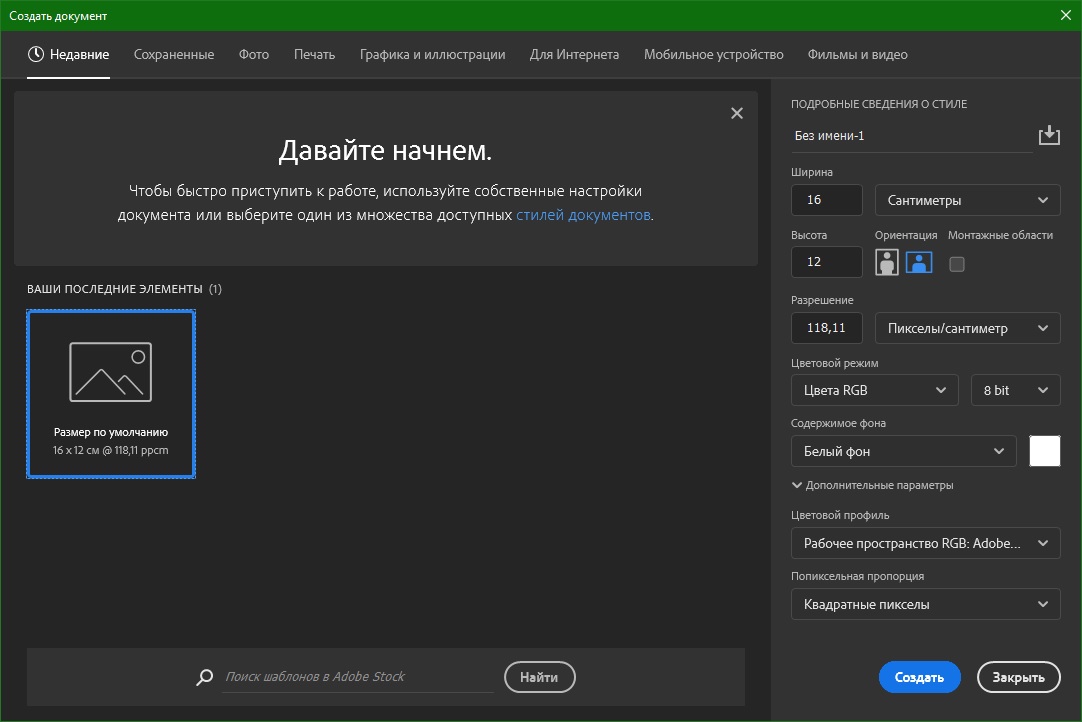Switch to the Печать tab
This screenshot has height=722, width=1082.
point(314,54)
